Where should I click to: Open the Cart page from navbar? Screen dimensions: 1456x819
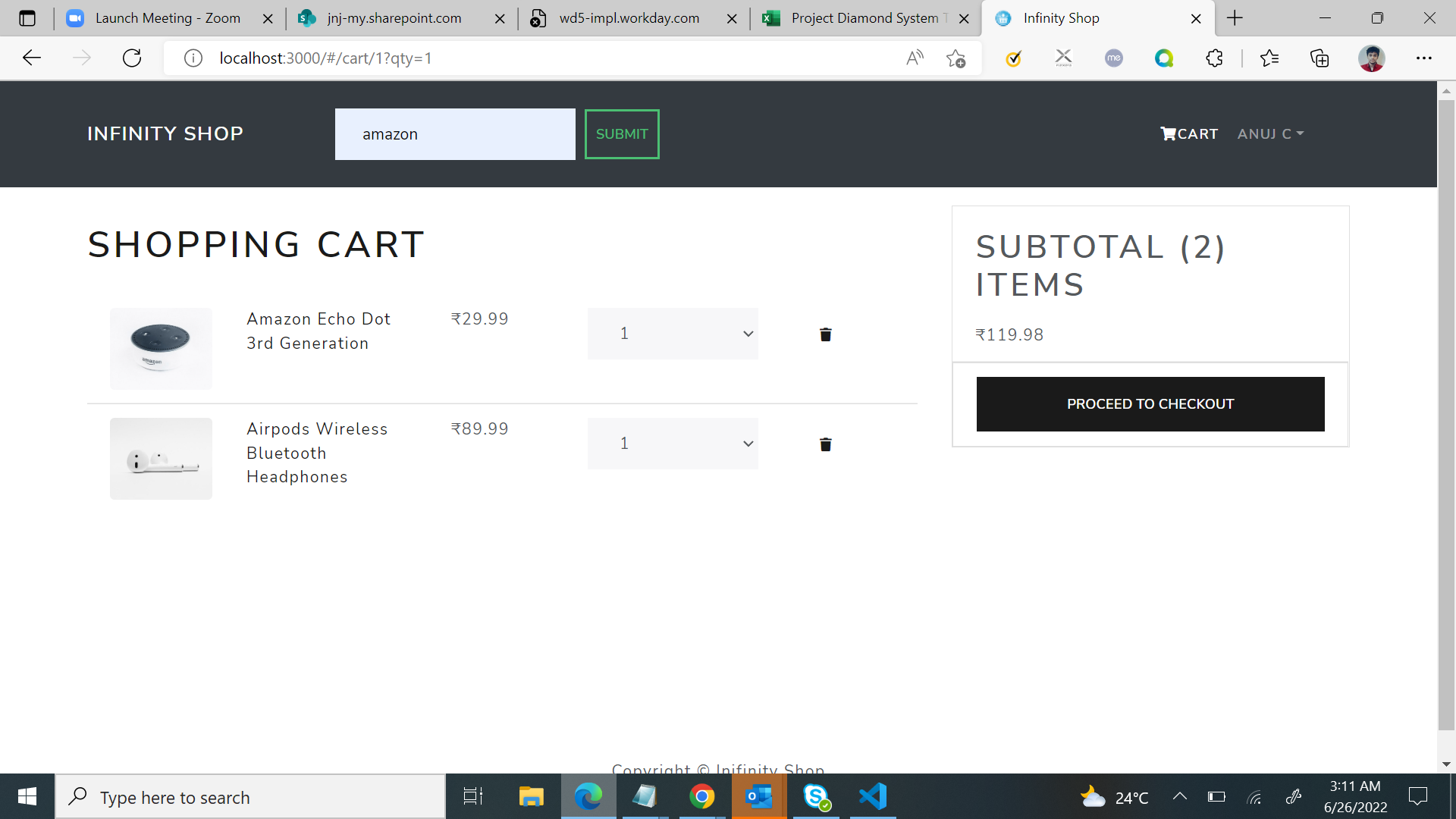(1189, 134)
